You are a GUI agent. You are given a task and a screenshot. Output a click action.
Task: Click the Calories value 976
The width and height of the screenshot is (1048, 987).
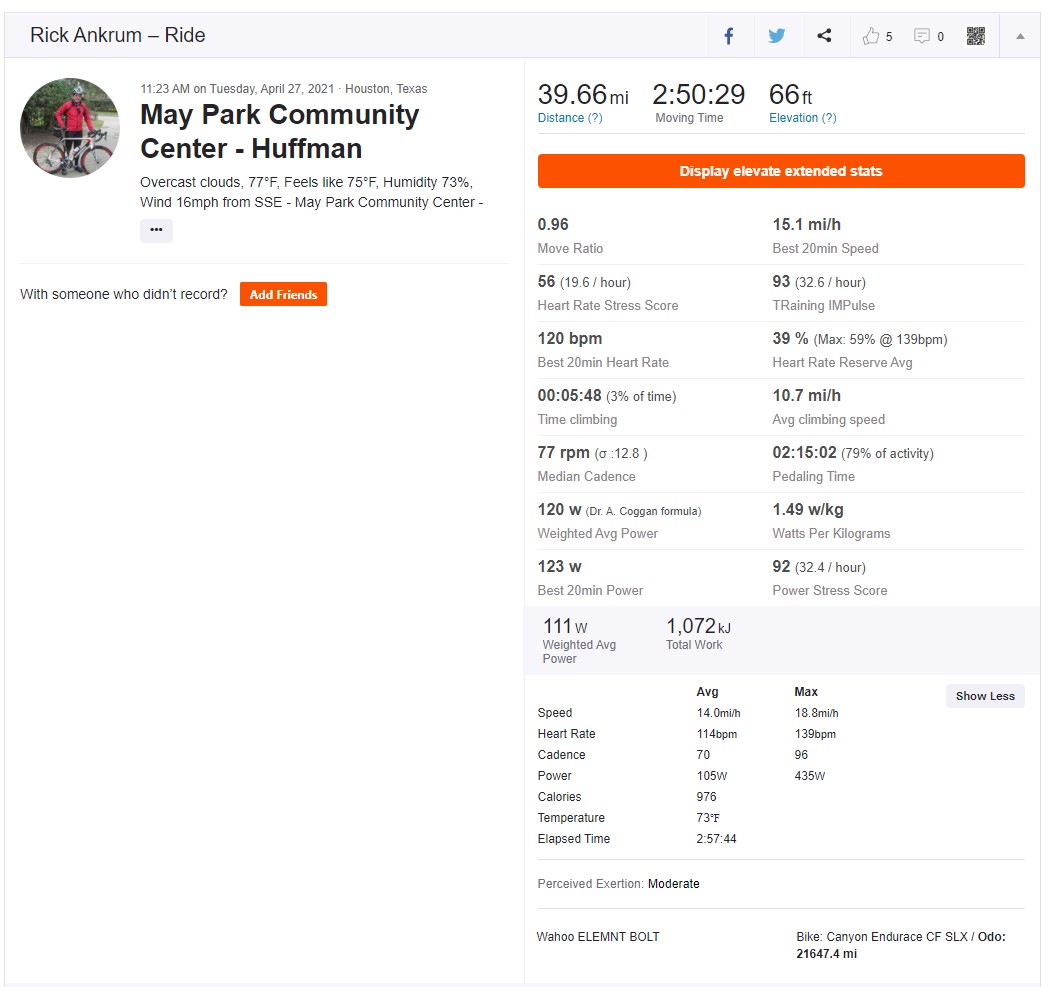point(706,797)
